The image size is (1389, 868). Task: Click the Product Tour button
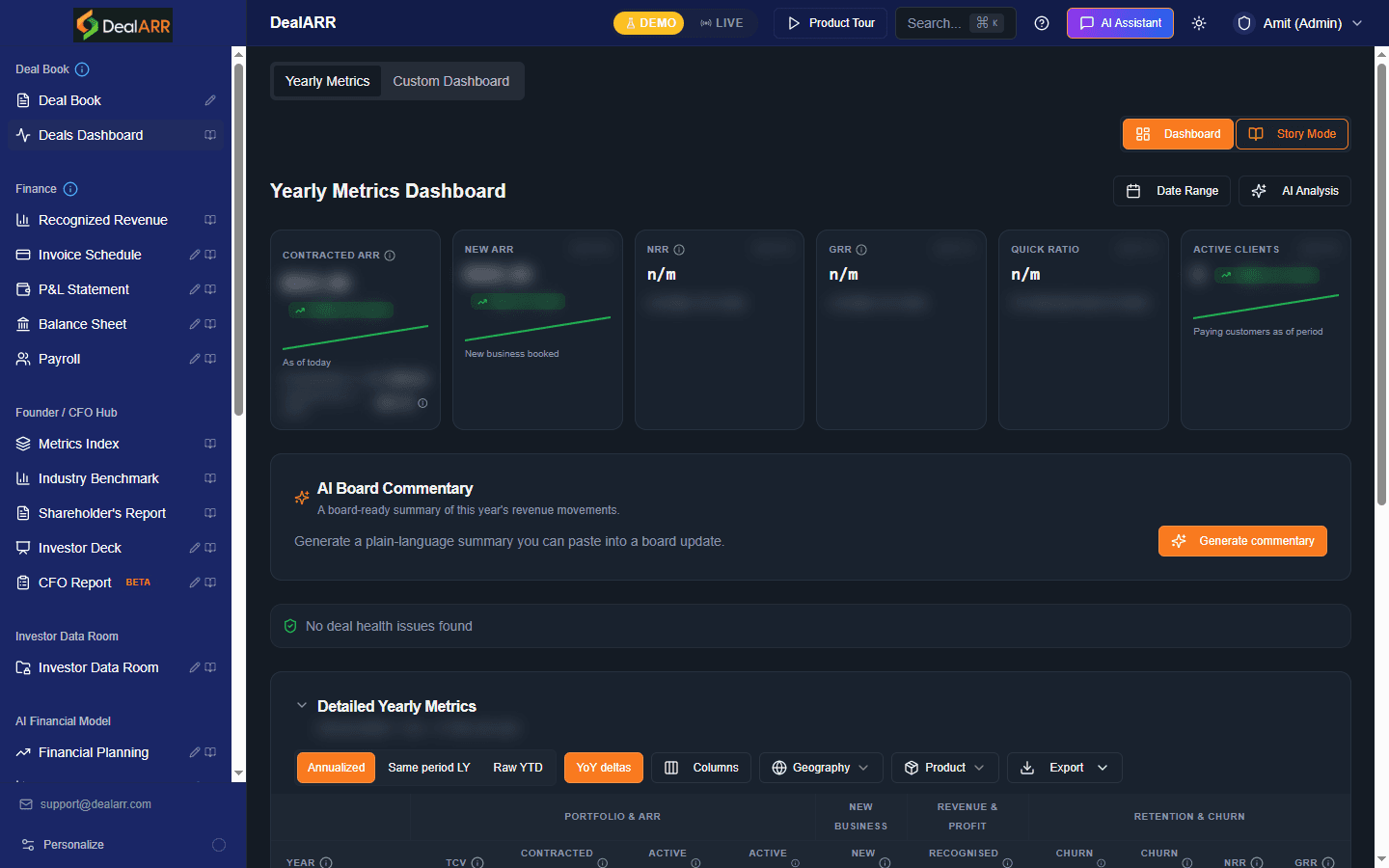(x=831, y=23)
